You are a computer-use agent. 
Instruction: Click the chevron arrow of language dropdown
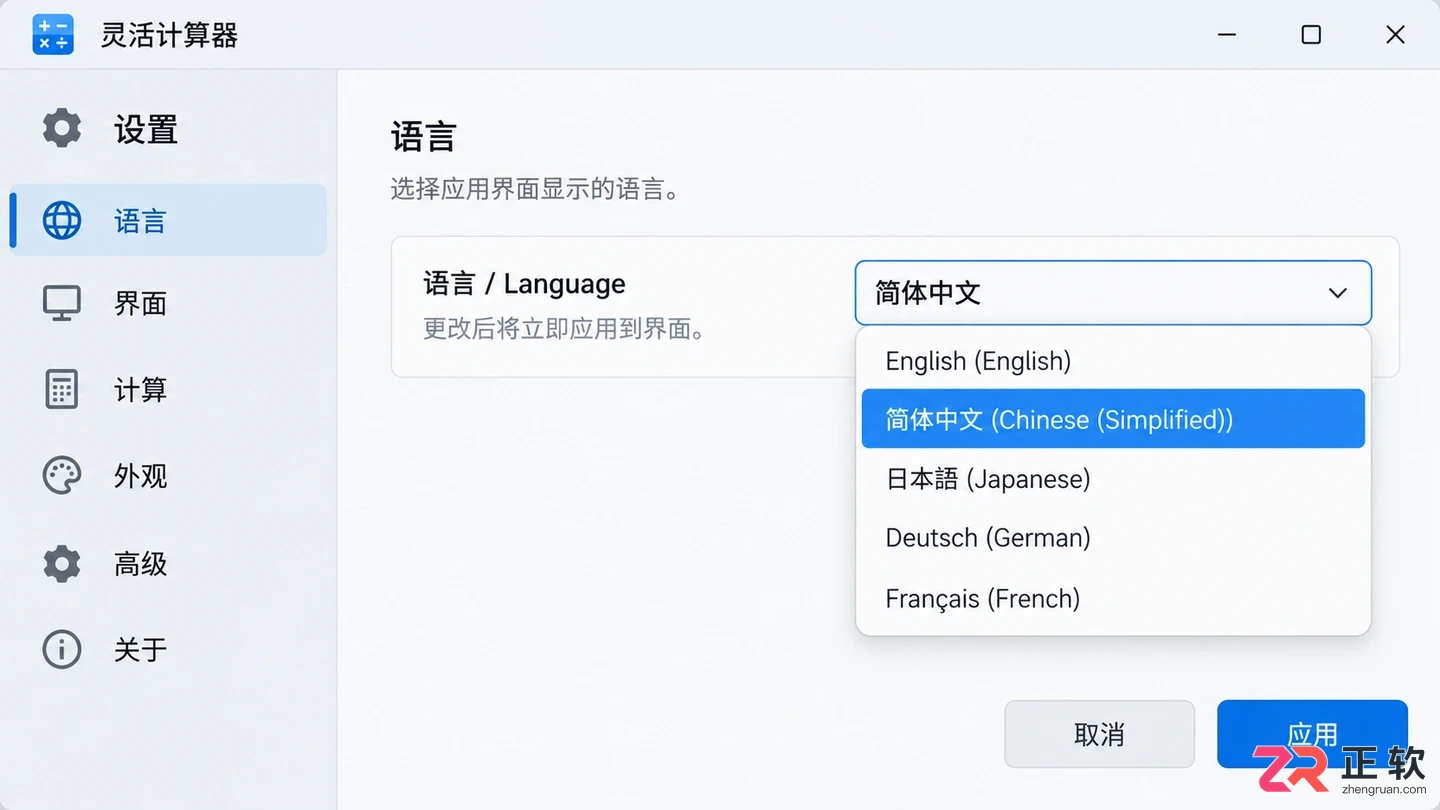pos(1337,293)
